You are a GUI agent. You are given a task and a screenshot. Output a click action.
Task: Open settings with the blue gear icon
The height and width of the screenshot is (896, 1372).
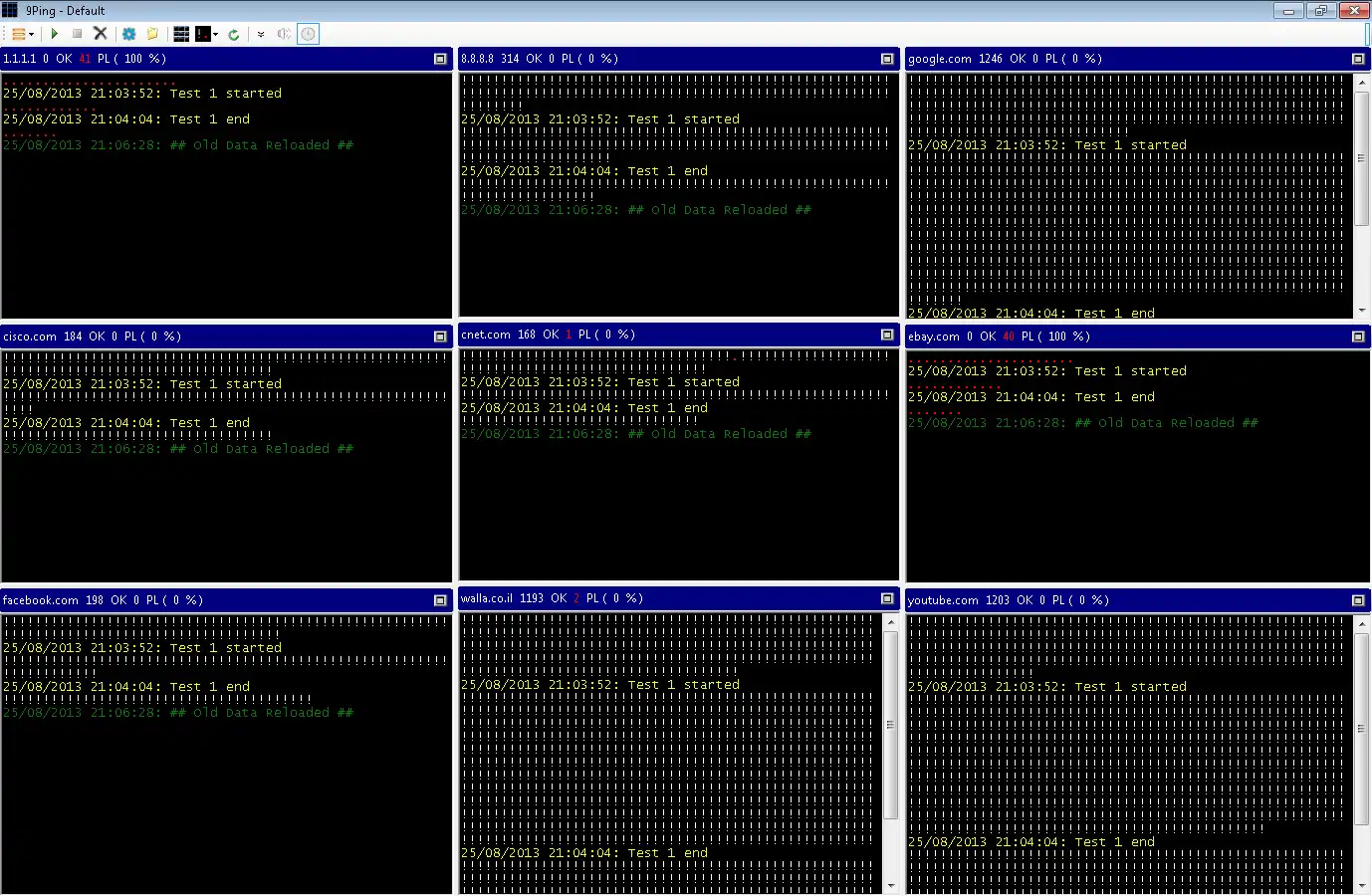[128, 34]
